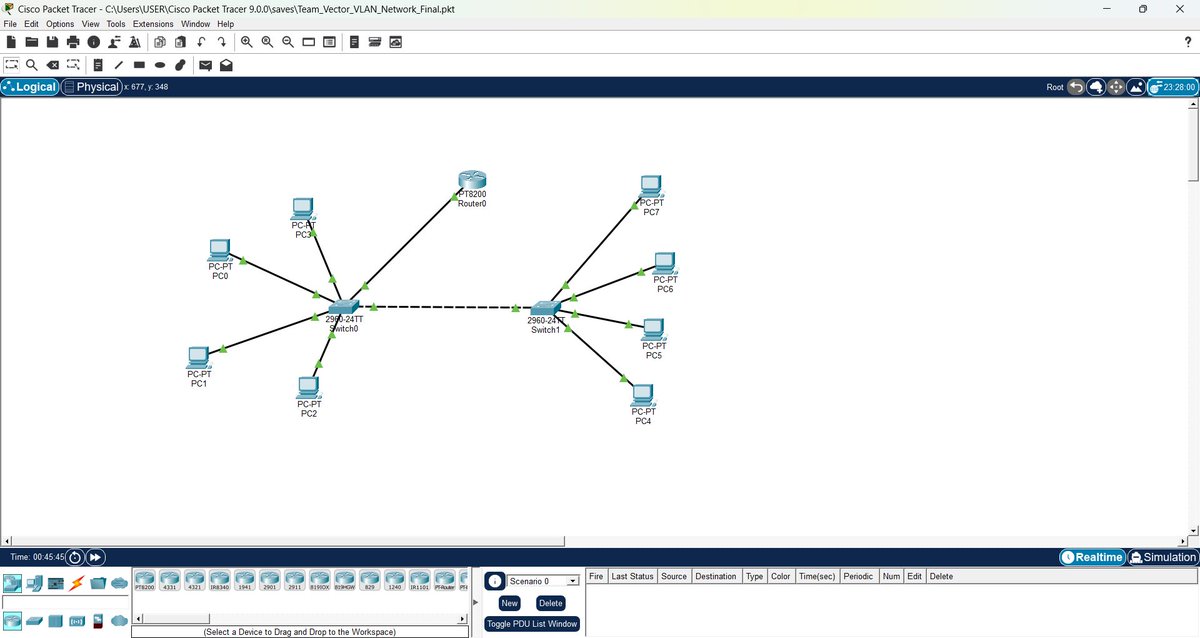Select the Draw Ellipse tool
The width and height of the screenshot is (1200, 638).
pos(160,65)
